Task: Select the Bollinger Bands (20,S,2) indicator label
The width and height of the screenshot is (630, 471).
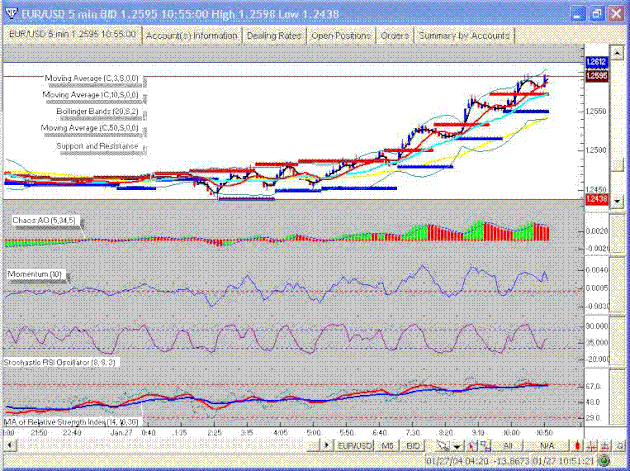Action: click(96, 111)
